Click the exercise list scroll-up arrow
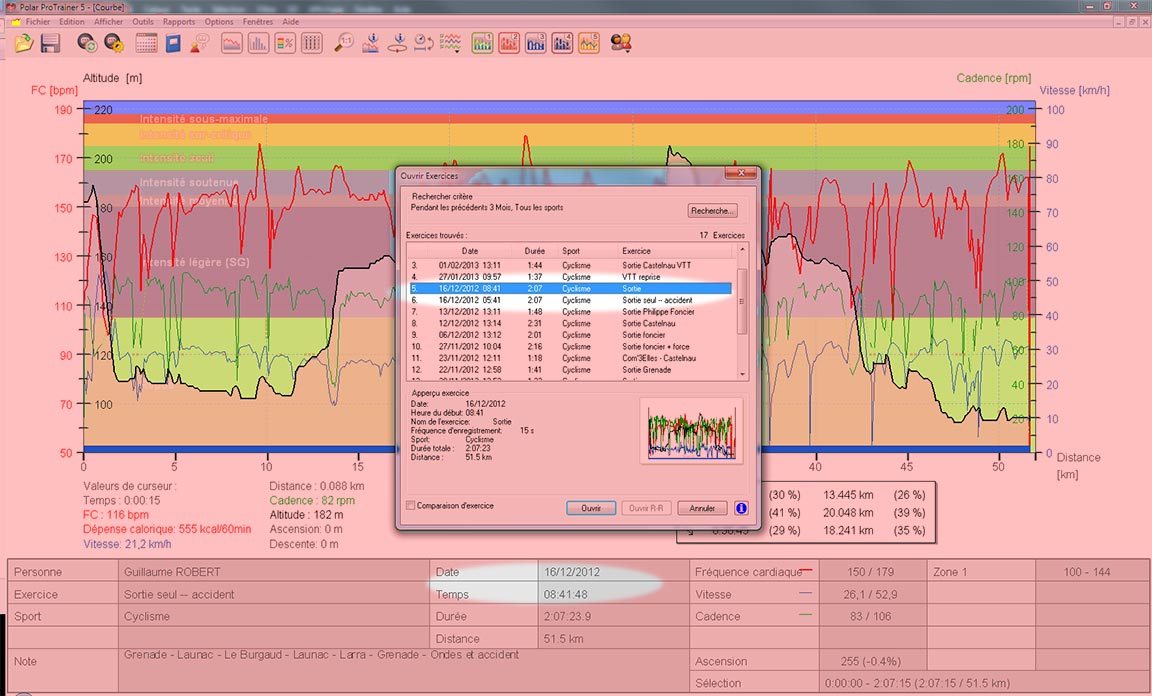This screenshot has height=696, width=1152. point(742,251)
